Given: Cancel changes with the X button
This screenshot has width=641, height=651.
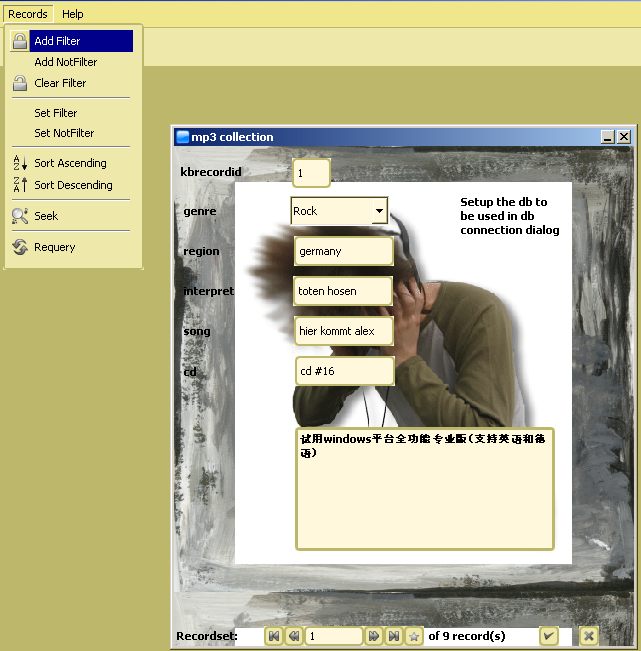Looking at the screenshot, I should pos(589,636).
